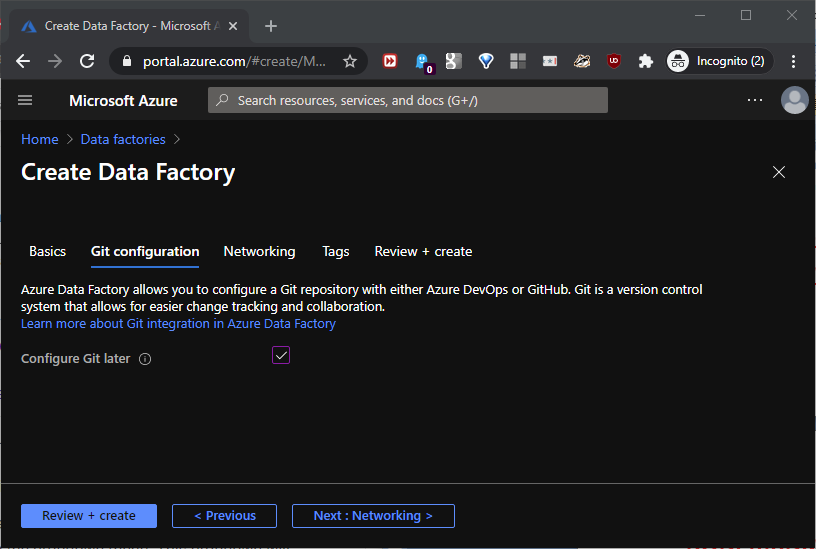Open the more options ellipsis menu
Viewport: 816px width, 549px height.
755,100
